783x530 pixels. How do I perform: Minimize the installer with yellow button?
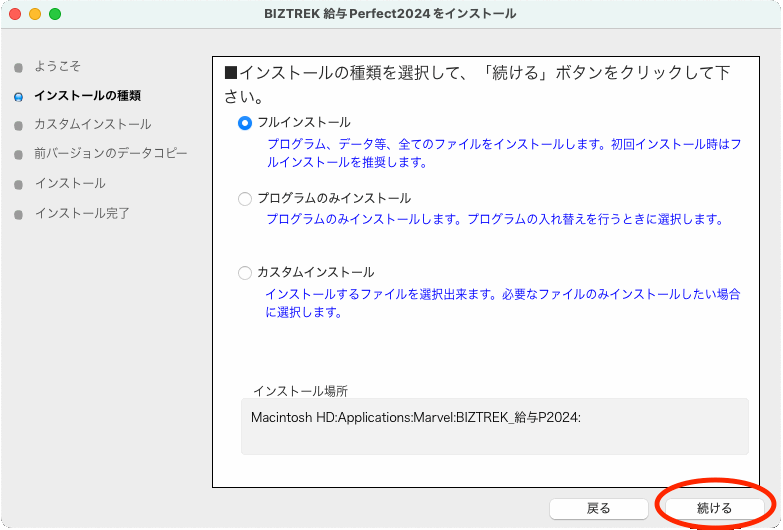point(35,14)
